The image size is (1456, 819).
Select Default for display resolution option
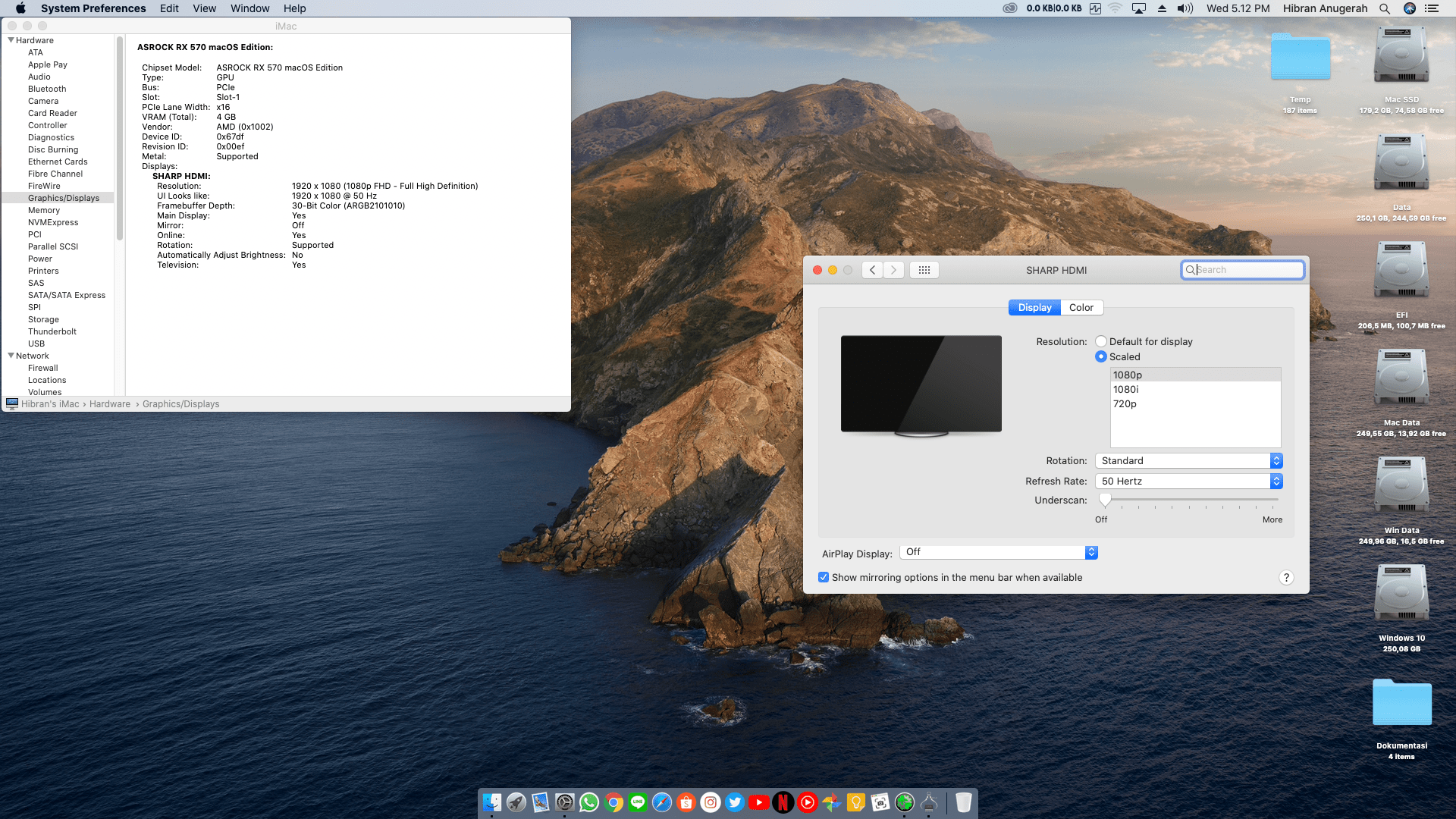click(x=1101, y=342)
